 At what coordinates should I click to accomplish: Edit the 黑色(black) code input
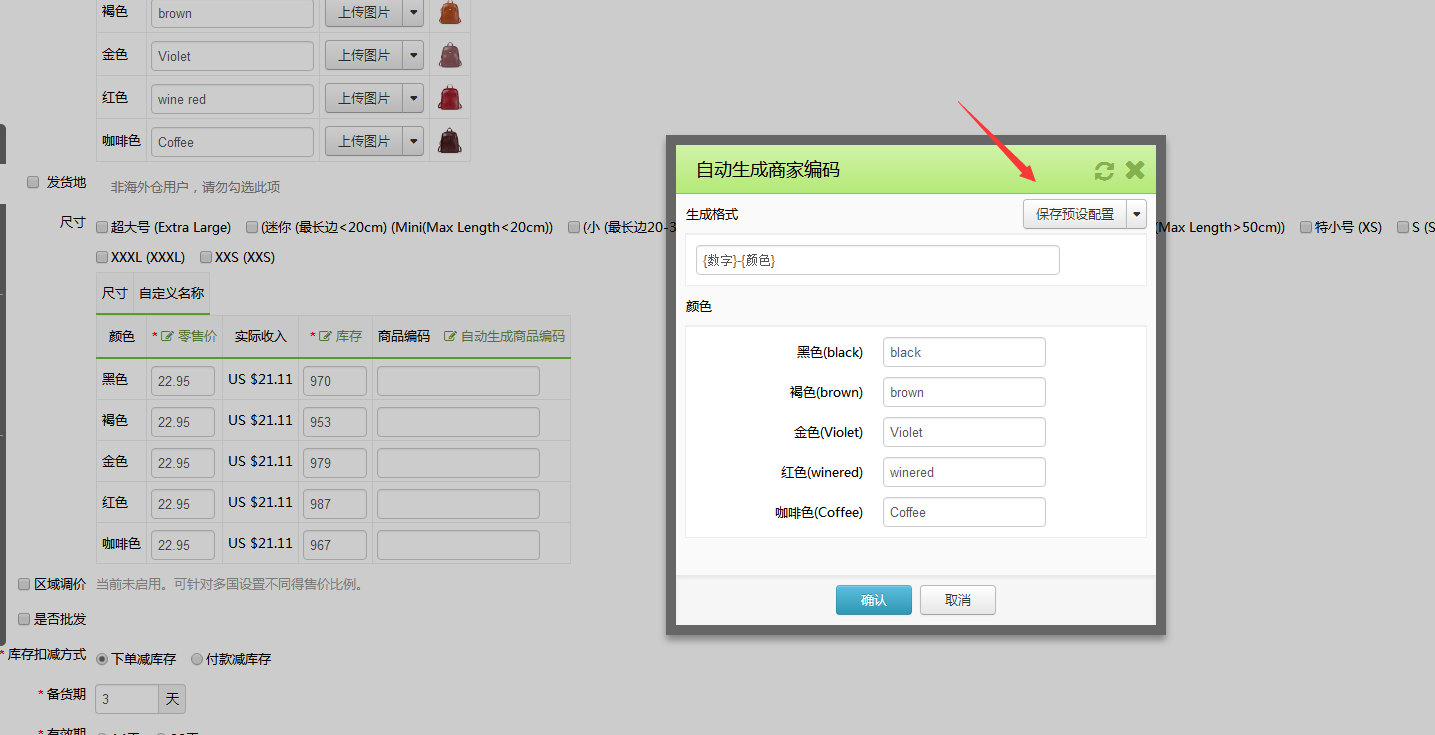click(964, 352)
